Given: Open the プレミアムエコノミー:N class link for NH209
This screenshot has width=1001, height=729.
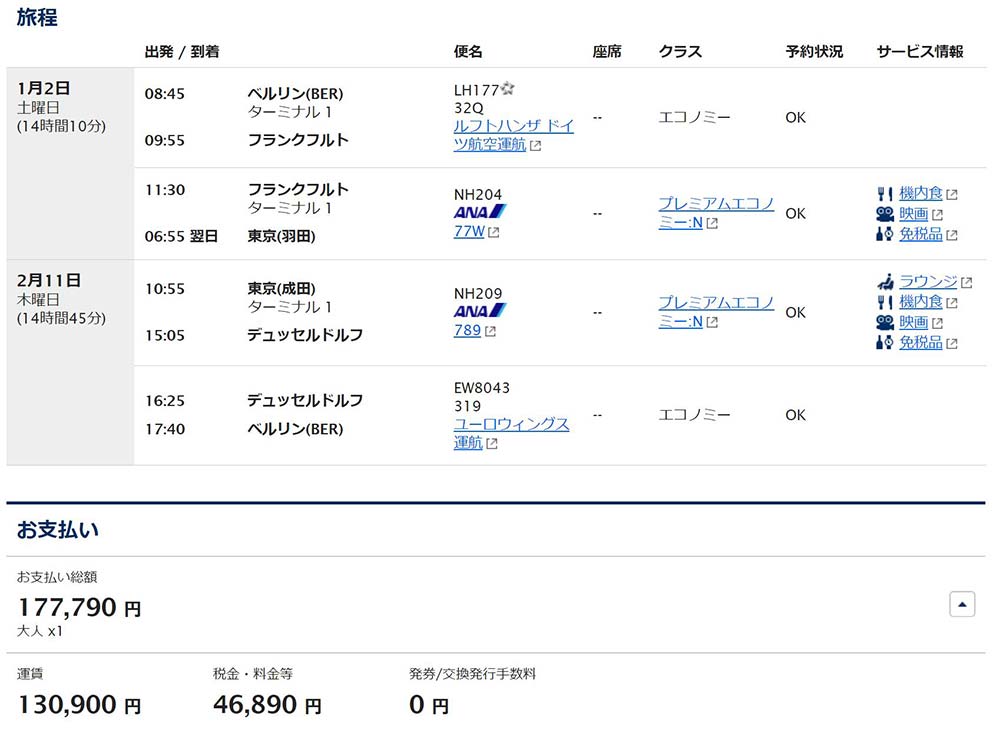Looking at the screenshot, I should point(716,312).
